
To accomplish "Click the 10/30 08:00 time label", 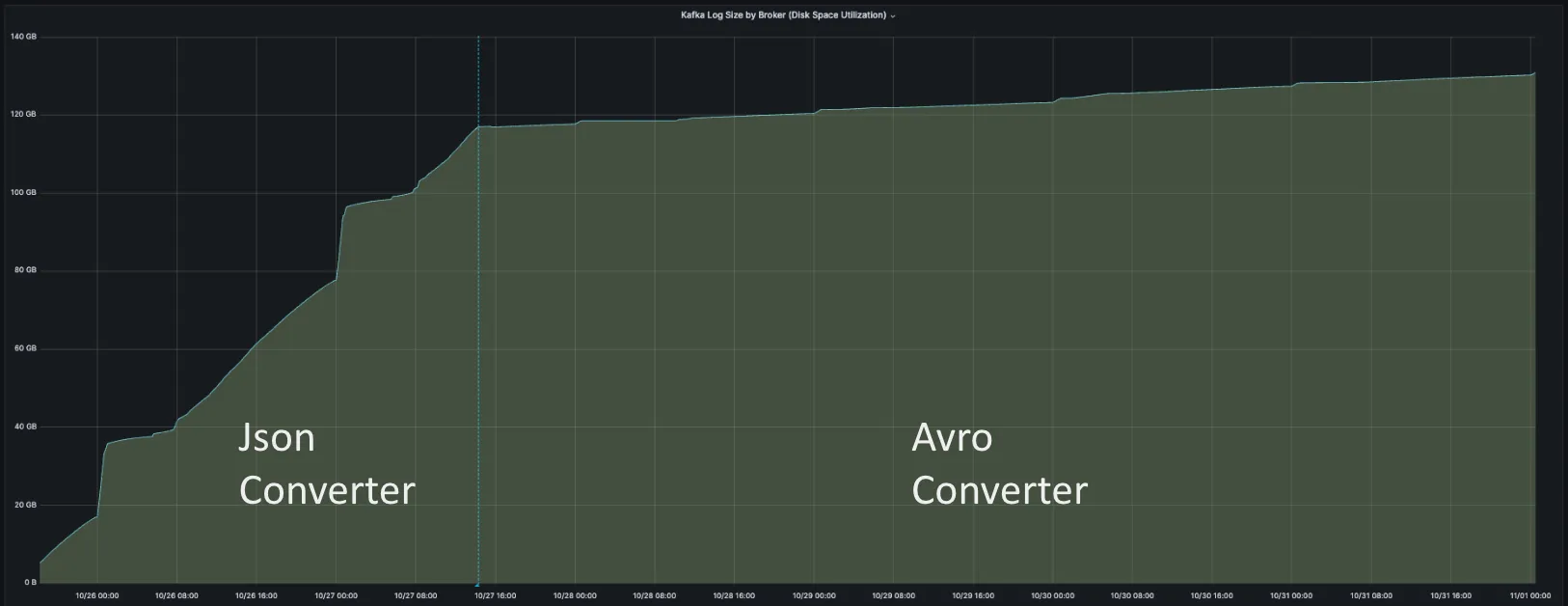I will [x=1133, y=595].
